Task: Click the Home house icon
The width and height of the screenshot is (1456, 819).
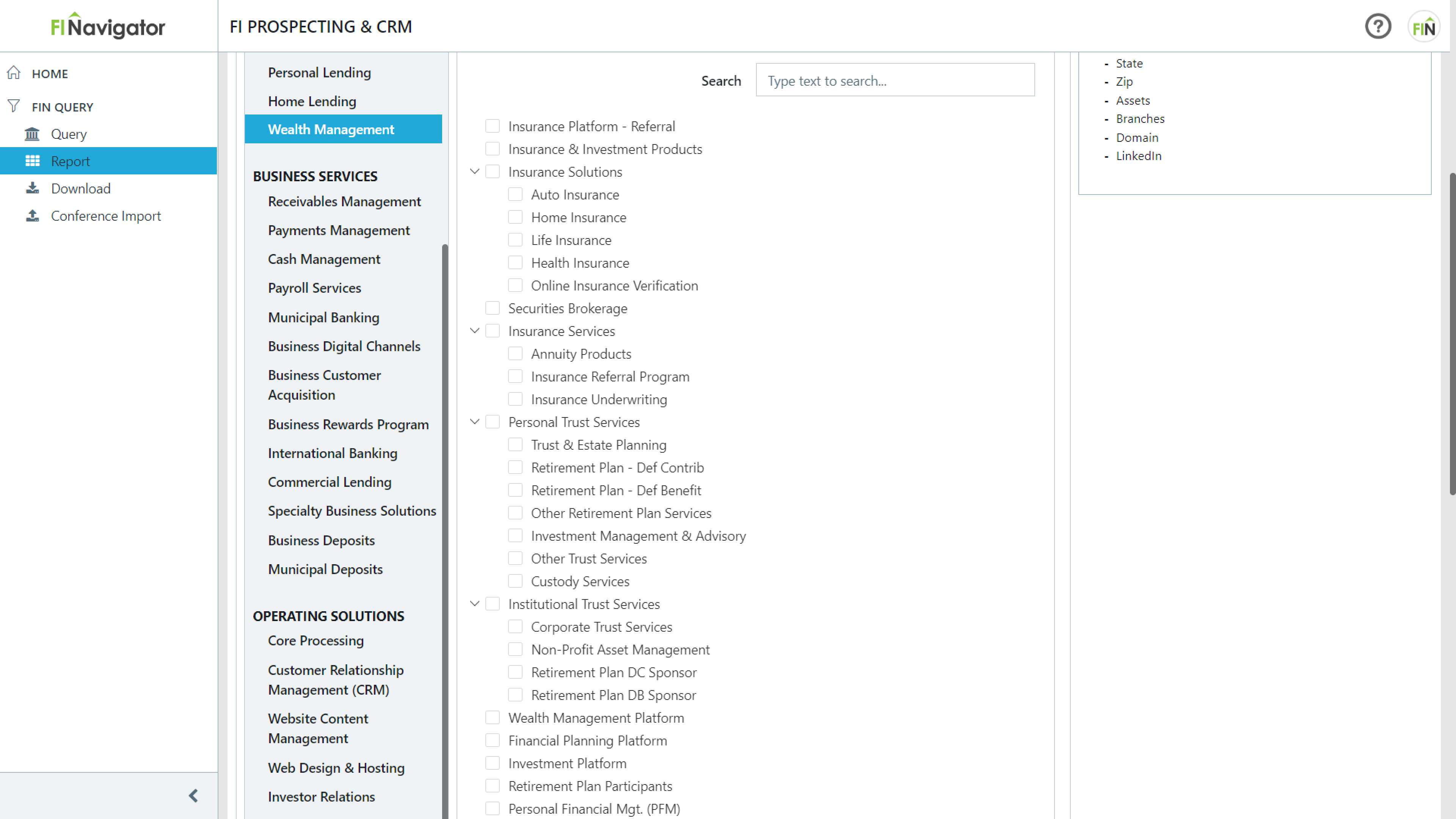Action: tap(14, 73)
